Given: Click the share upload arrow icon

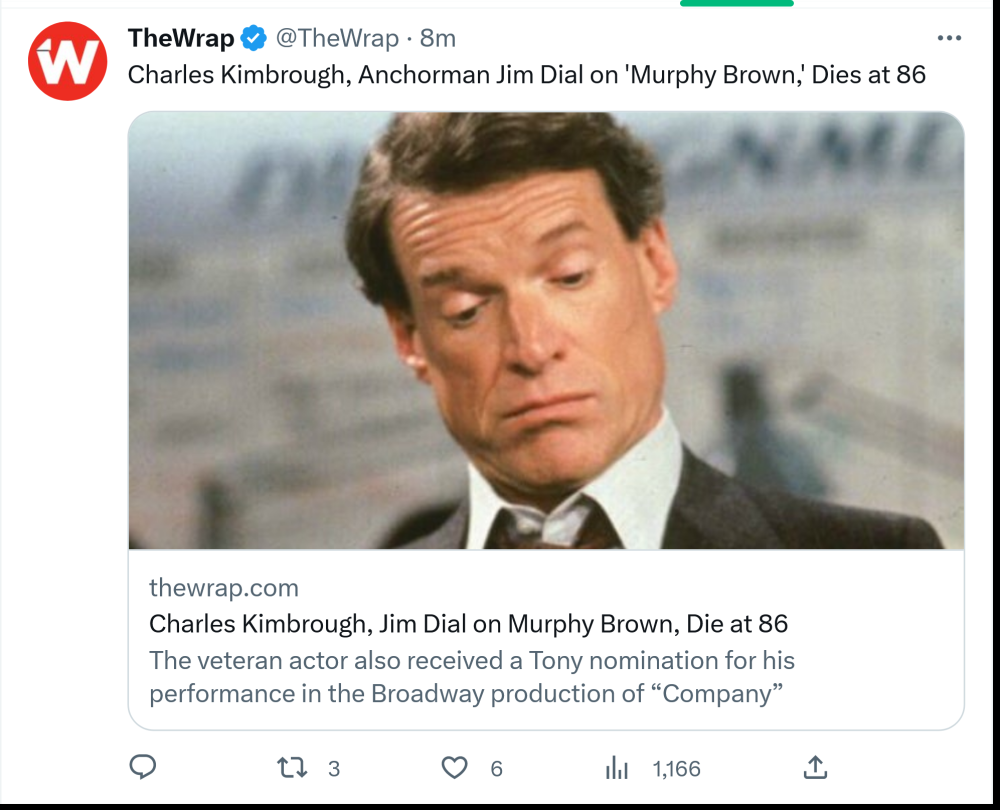Looking at the screenshot, I should coord(815,767).
